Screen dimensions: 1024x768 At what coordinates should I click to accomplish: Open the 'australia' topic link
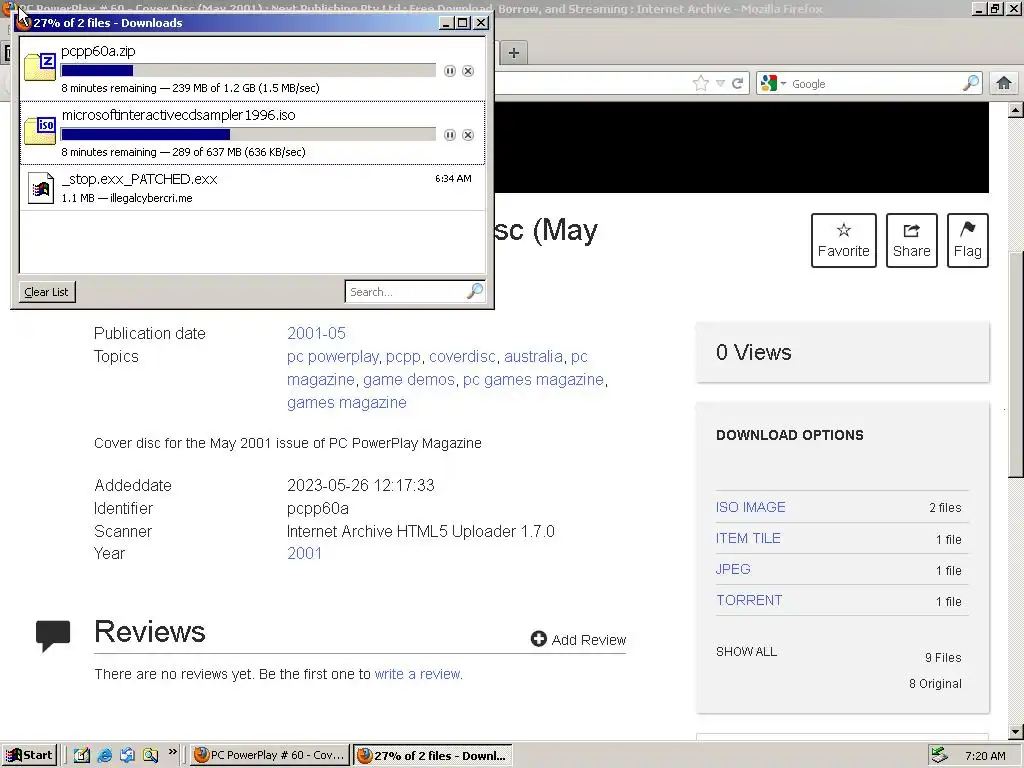[x=534, y=357]
